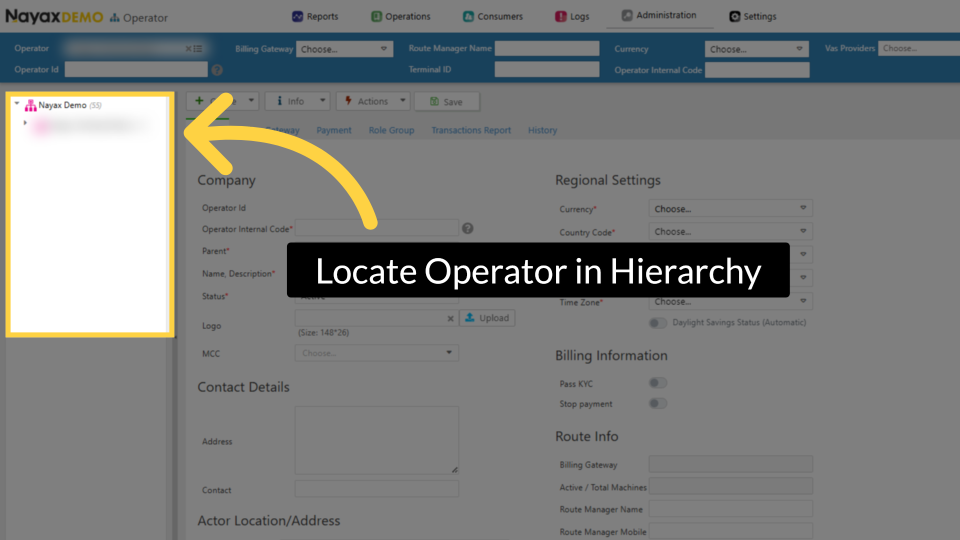Click help icon beside Operator Id filter

[x=217, y=70]
